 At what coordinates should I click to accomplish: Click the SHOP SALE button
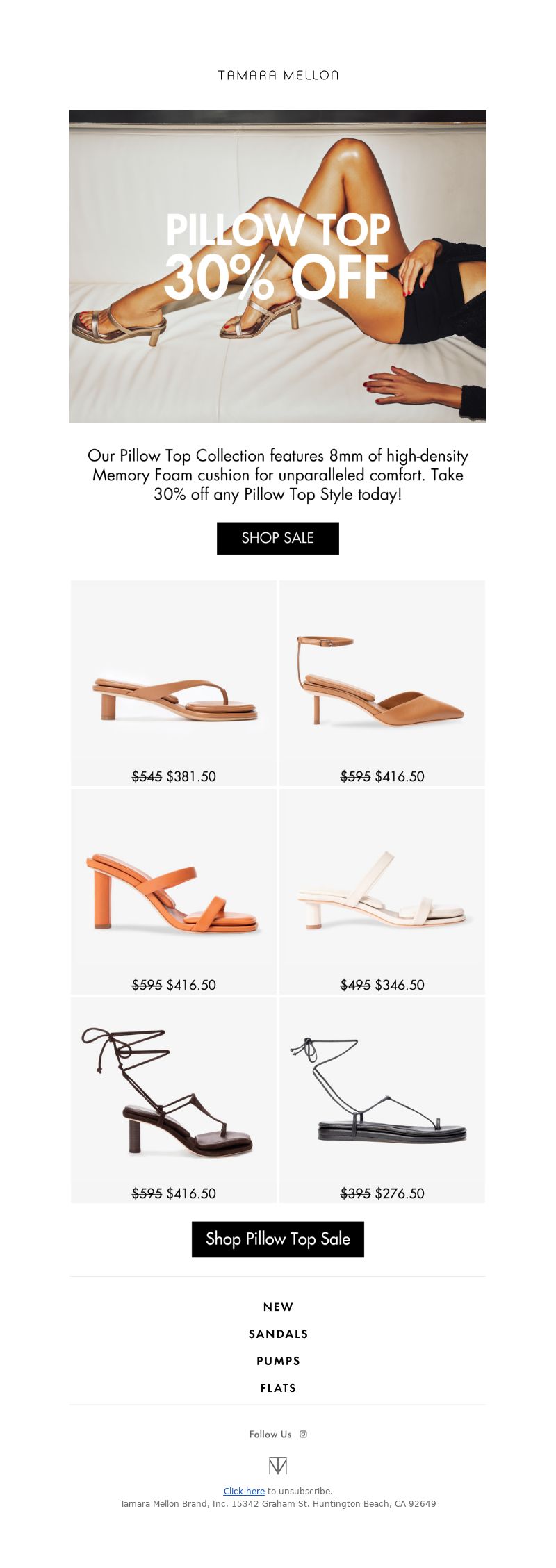tap(278, 539)
